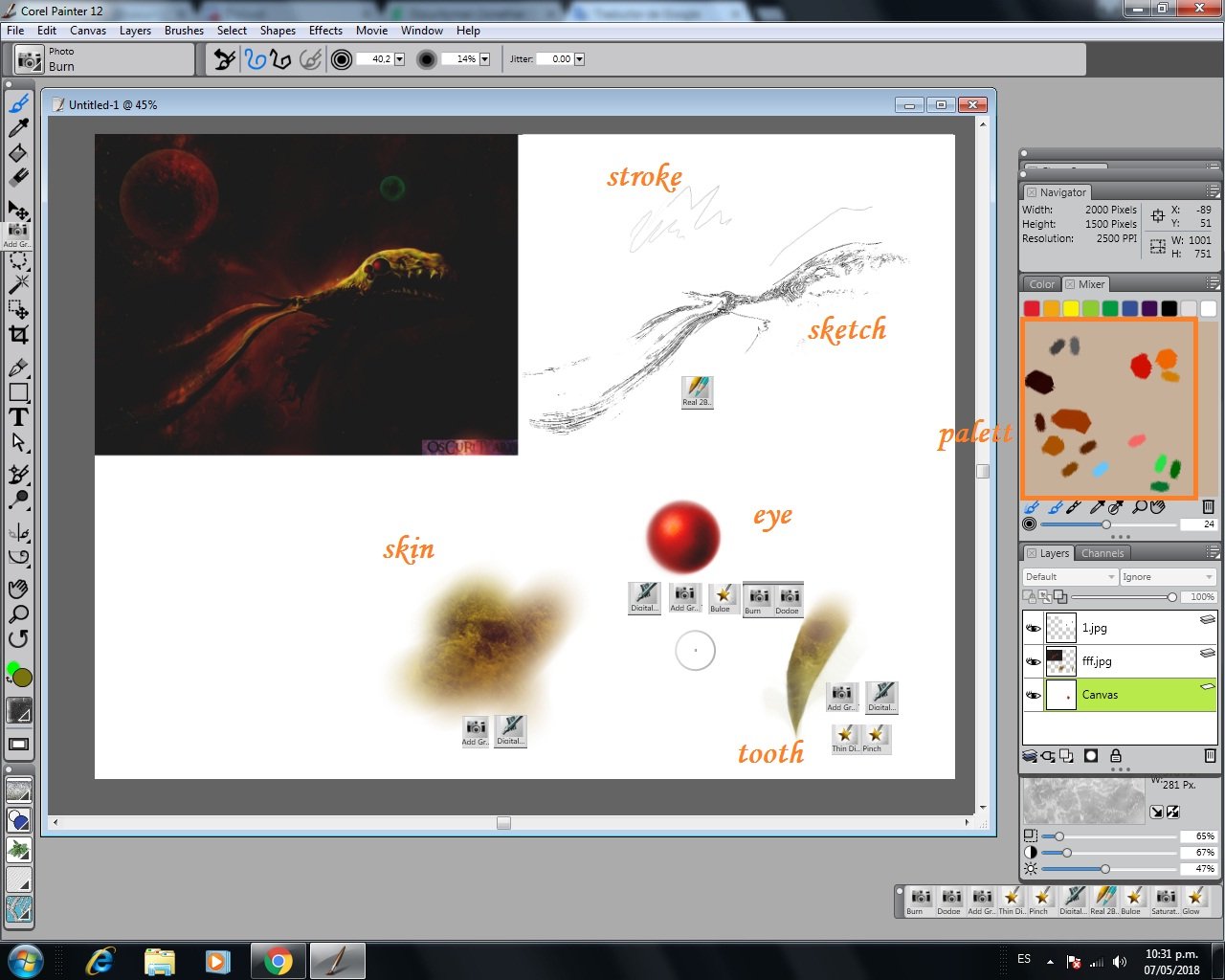Click the layer opacity slider at 100%
This screenshot has width=1225, height=980.
pos(1125,597)
